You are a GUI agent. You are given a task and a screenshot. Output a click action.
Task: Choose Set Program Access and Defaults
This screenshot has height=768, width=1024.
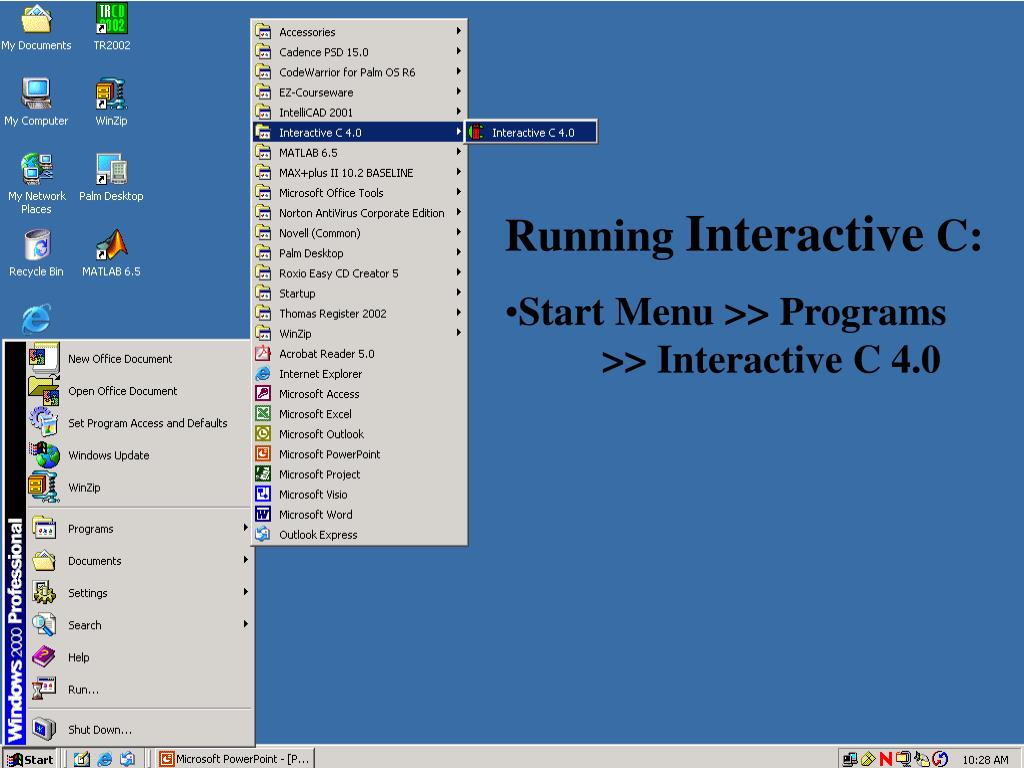pyautogui.click(x=139, y=423)
